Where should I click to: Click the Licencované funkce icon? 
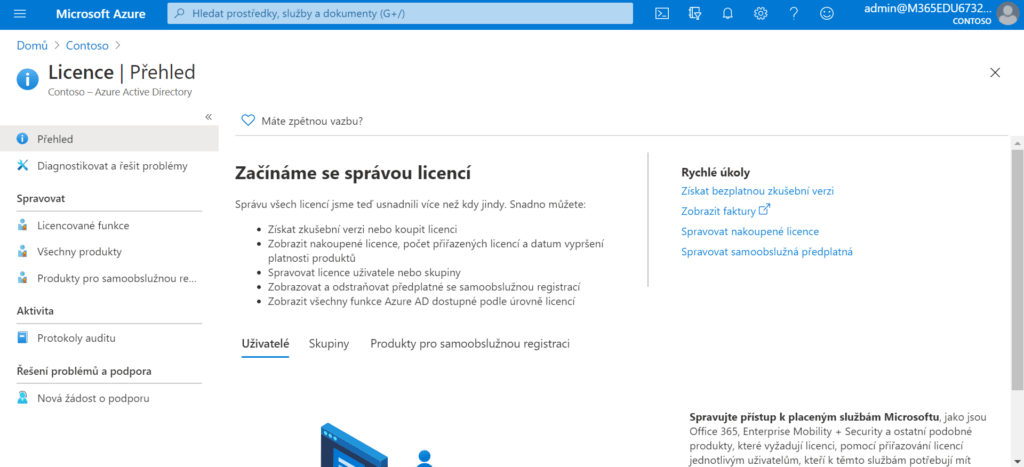tap(23, 225)
